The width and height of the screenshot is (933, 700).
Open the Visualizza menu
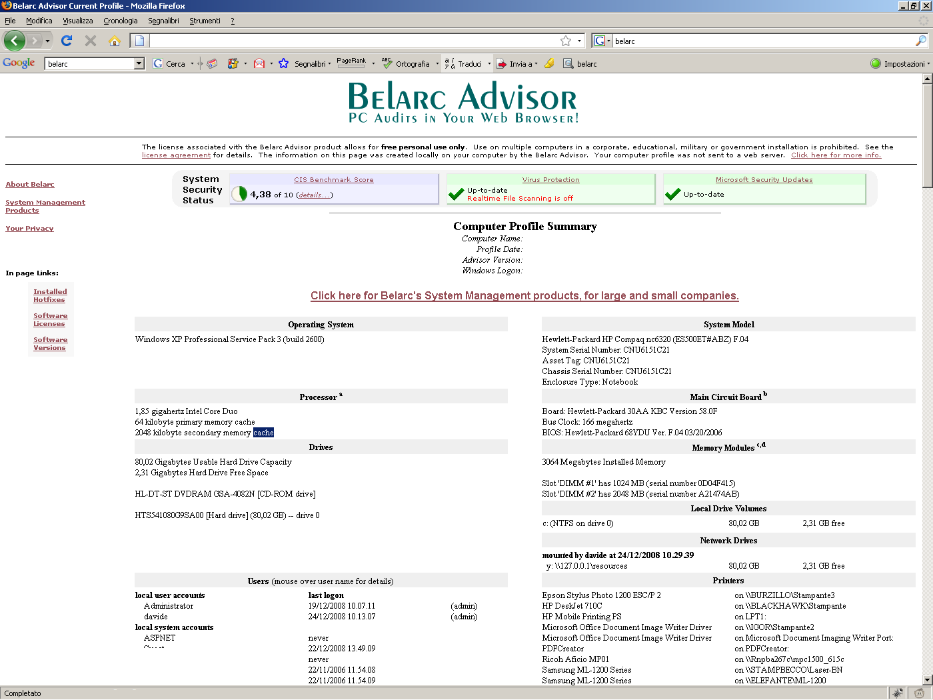pos(78,21)
